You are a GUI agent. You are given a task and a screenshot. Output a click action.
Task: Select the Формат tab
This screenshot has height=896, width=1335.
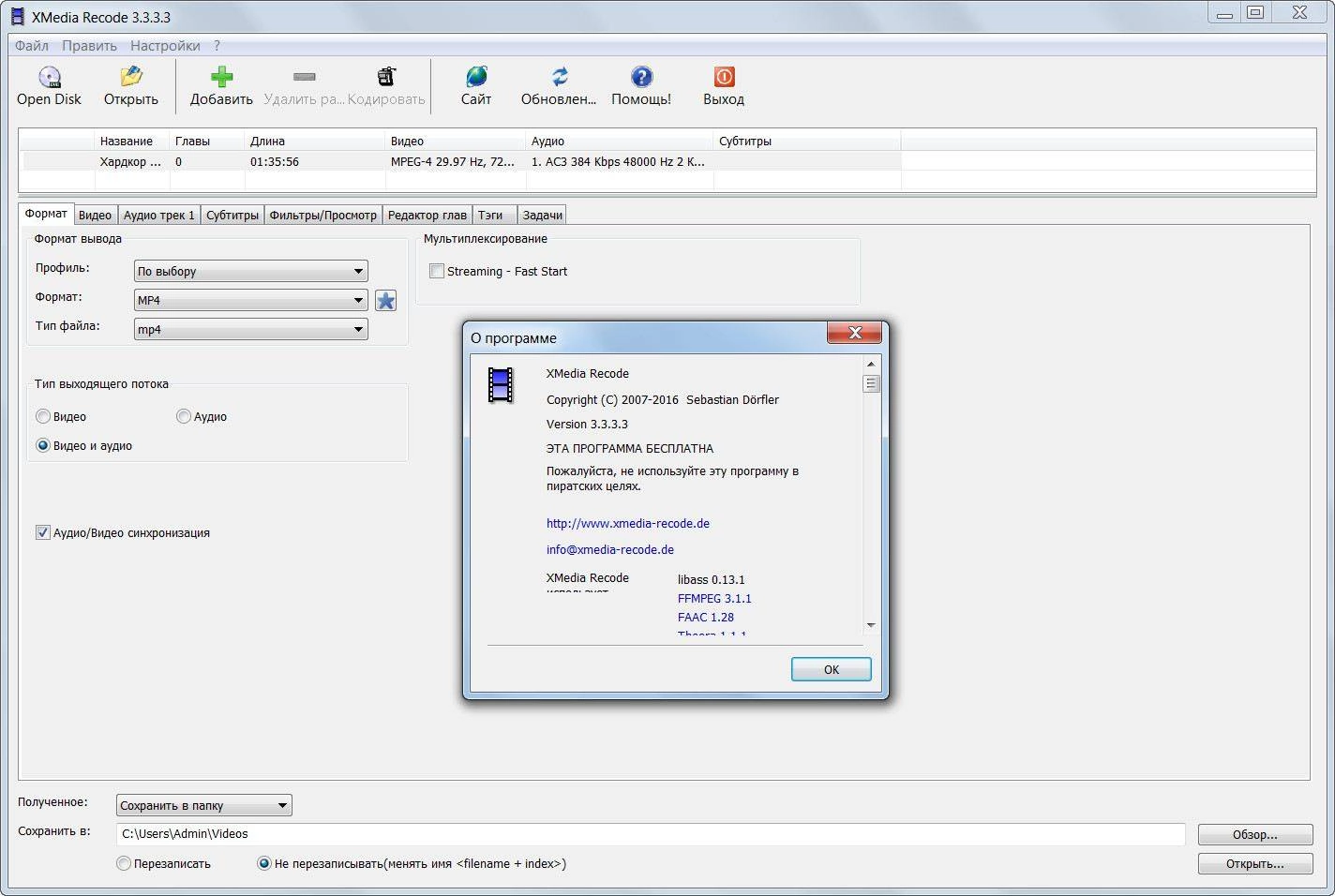46,213
